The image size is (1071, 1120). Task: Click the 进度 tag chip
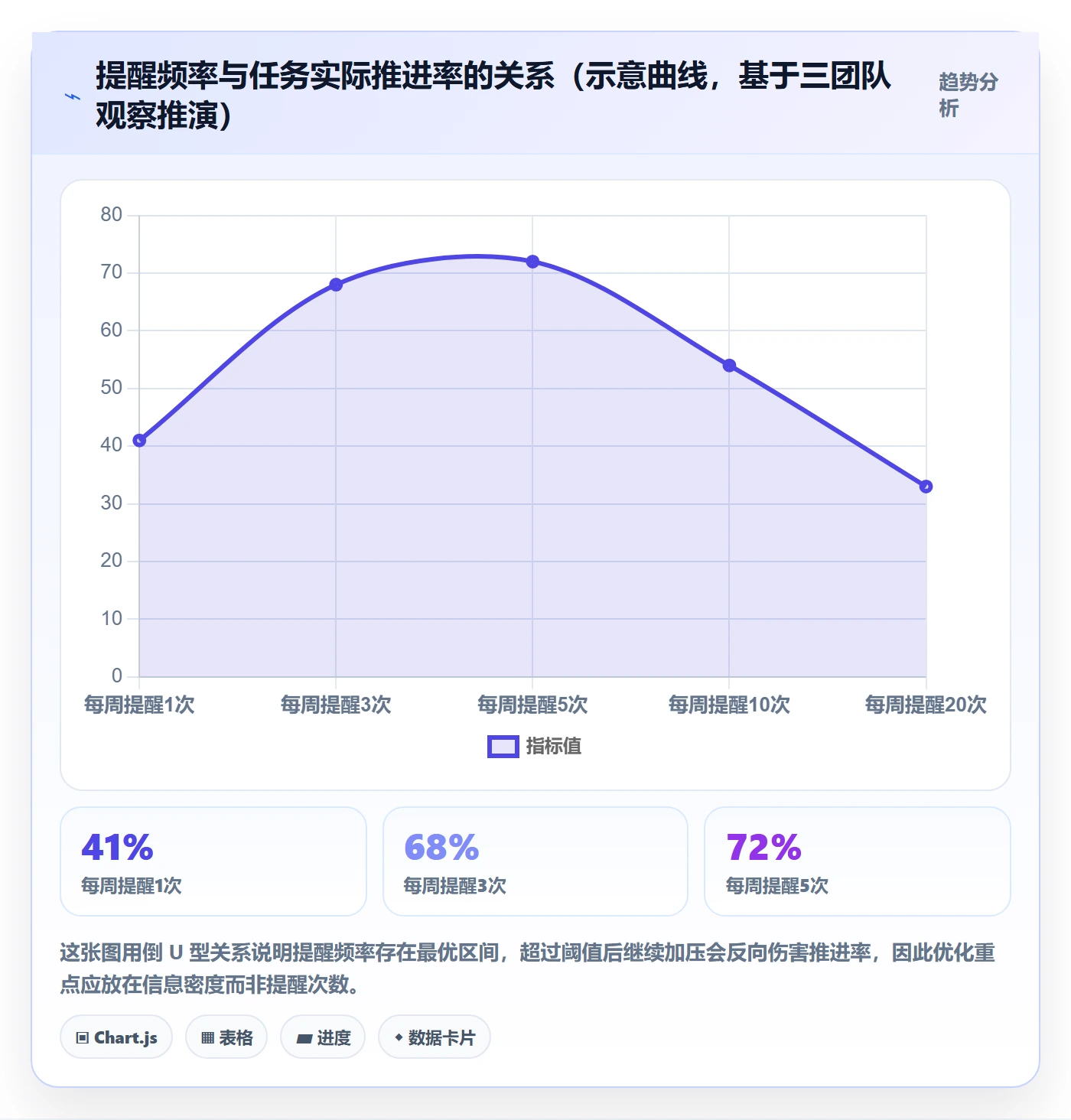[x=323, y=1037]
